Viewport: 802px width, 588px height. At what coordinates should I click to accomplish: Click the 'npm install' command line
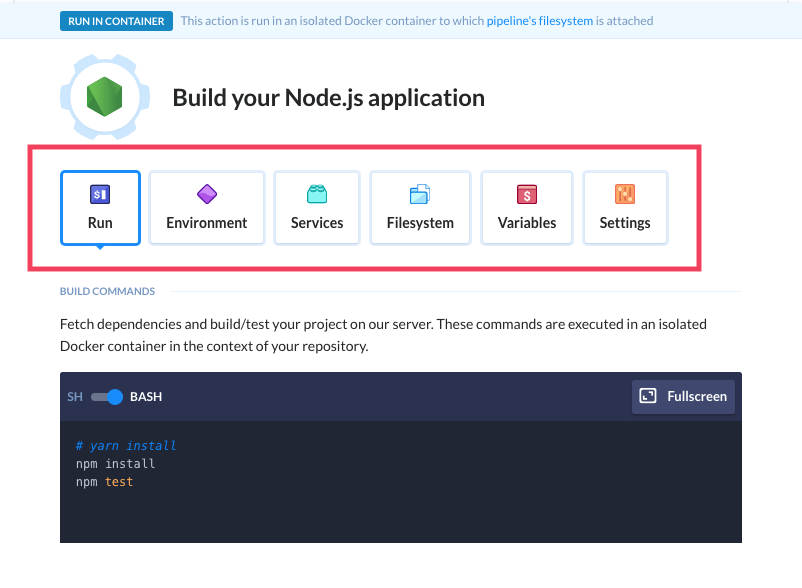[116, 464]
